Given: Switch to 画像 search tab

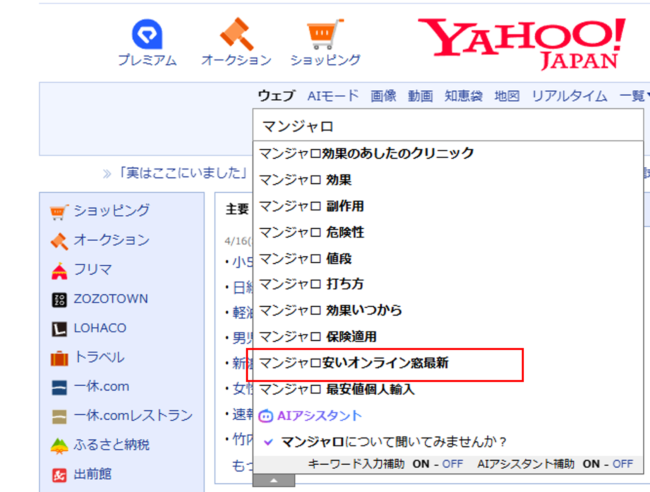Looking at the screenshot, I should [383, 96].
